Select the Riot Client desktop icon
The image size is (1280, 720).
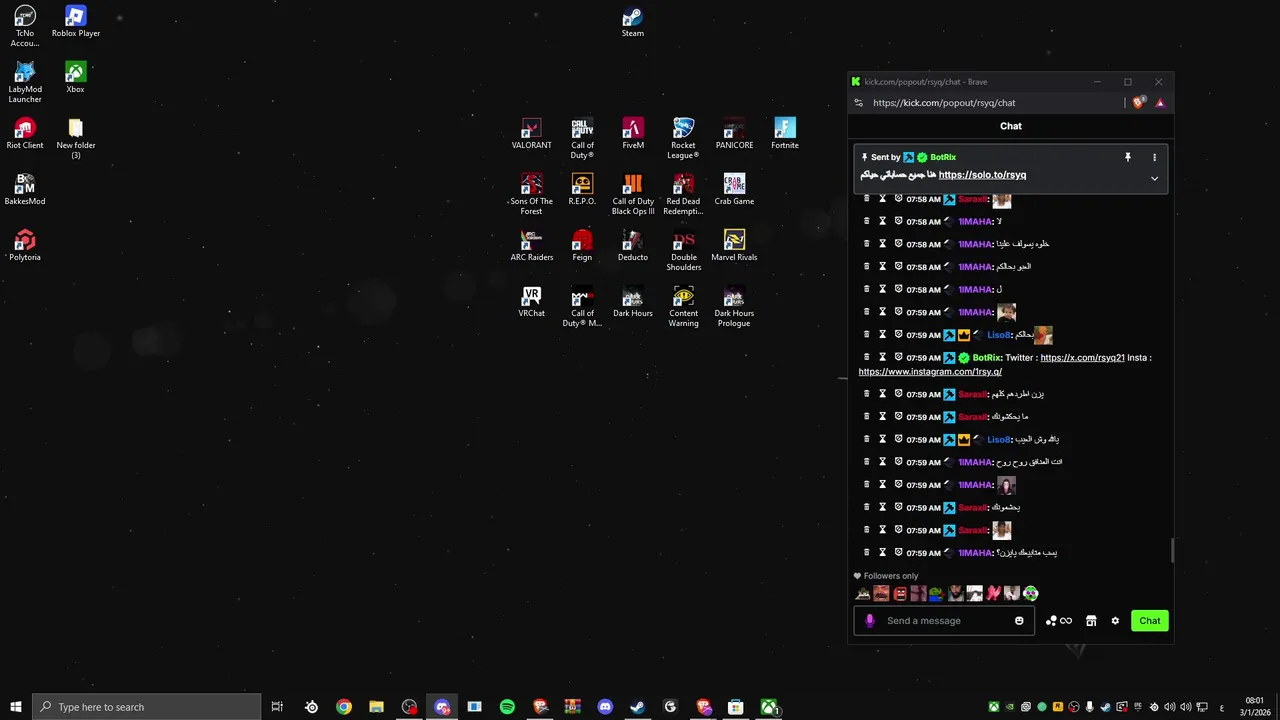[x=25, y=134]
